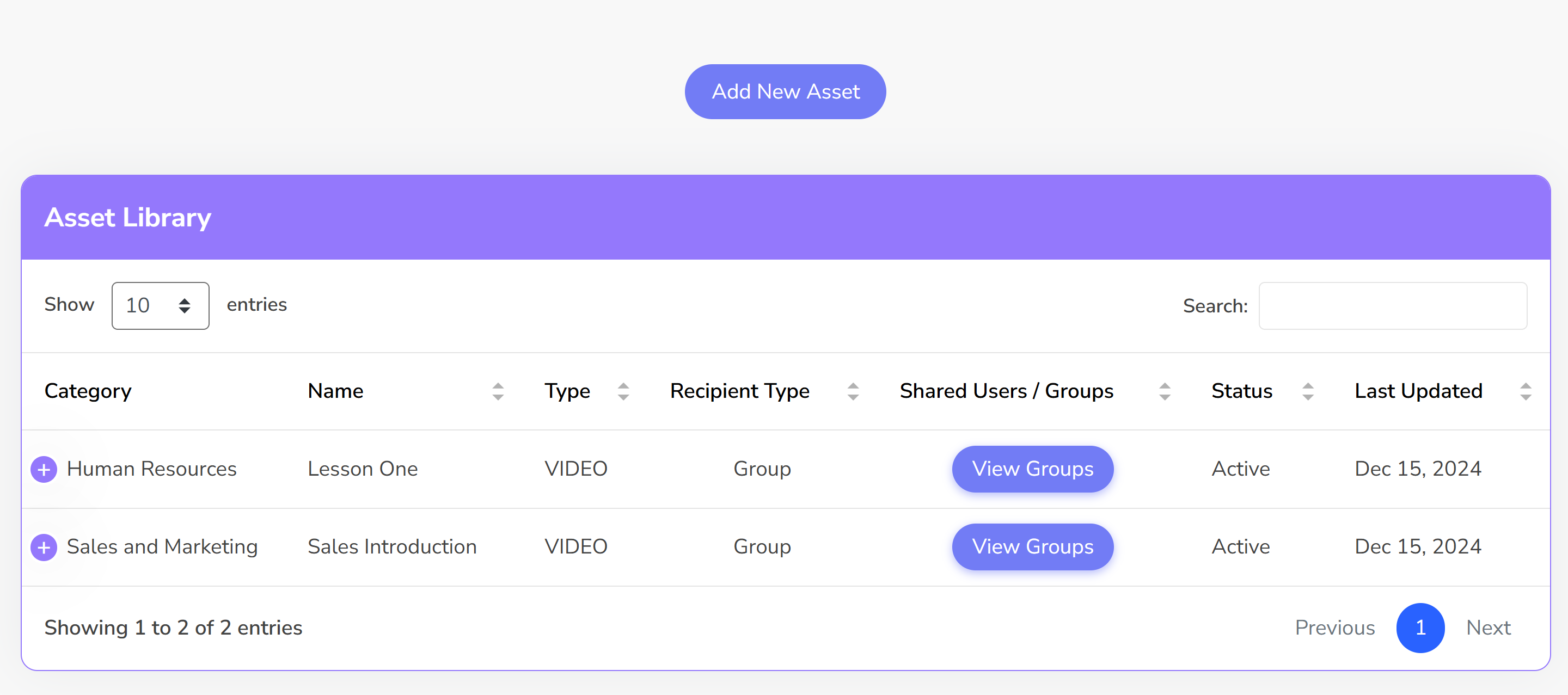Click the Add New Asset button

[x=785, y=92]
